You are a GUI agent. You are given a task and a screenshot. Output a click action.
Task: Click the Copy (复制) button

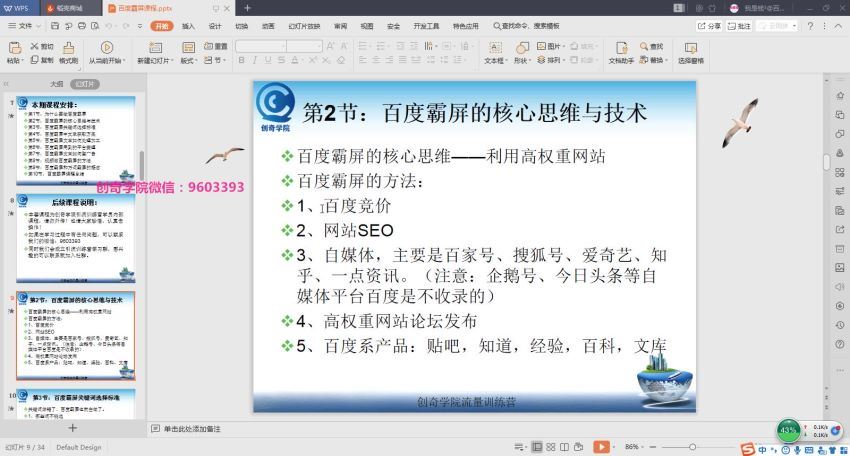(42, 60)
